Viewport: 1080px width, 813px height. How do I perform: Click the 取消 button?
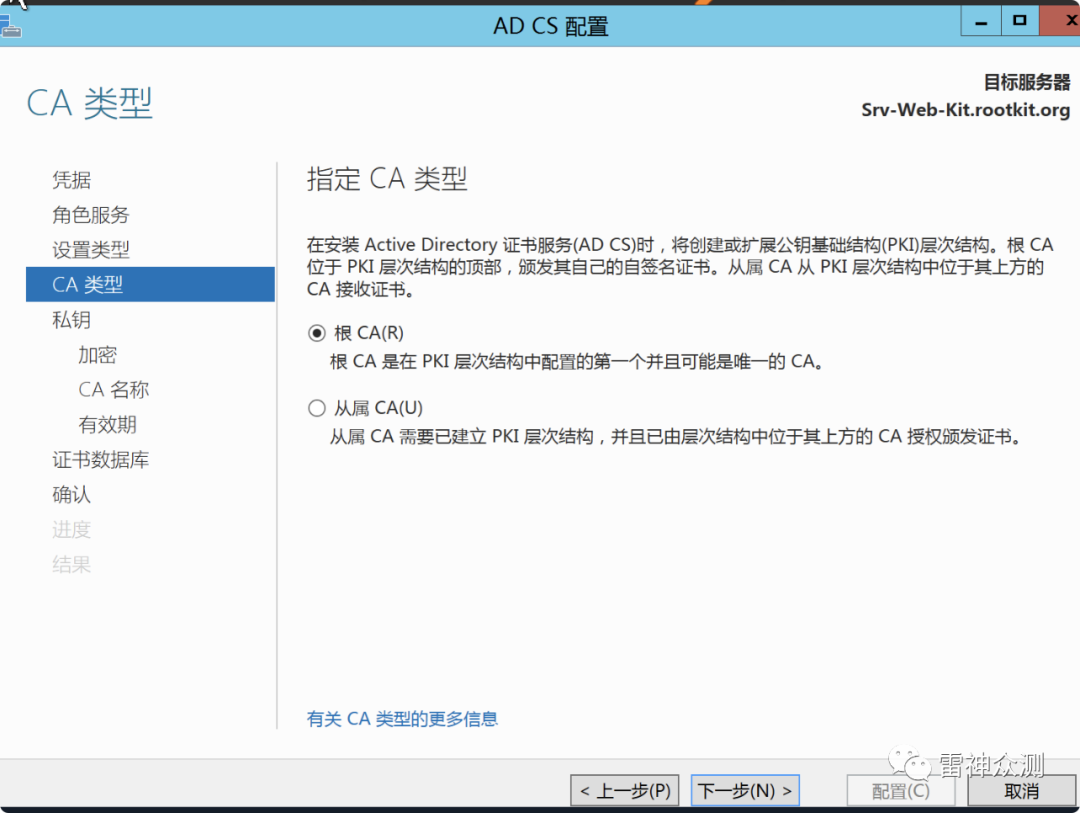[x=1021, y=791]
